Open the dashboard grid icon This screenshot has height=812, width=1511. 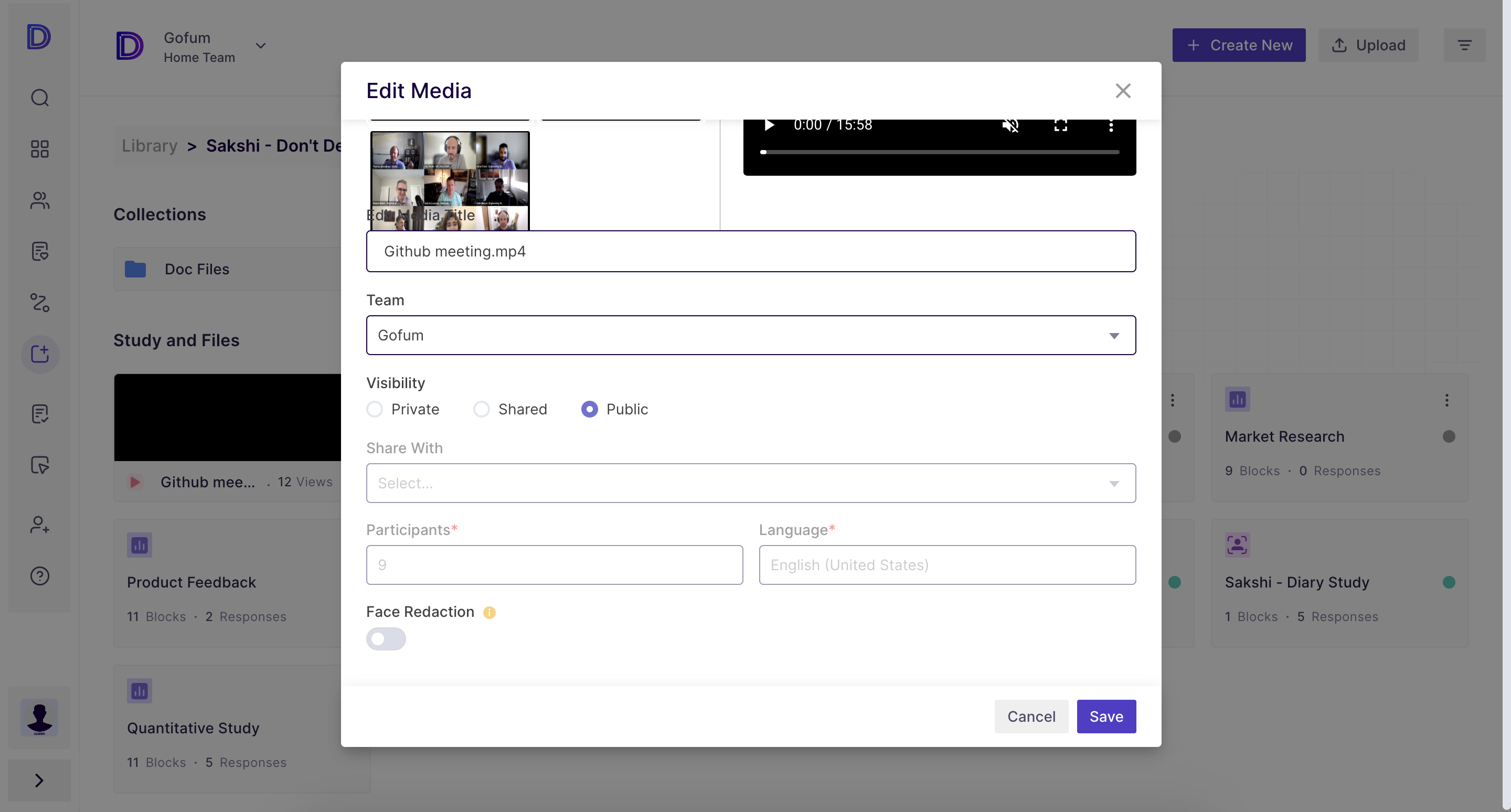(x=39, y=149)
